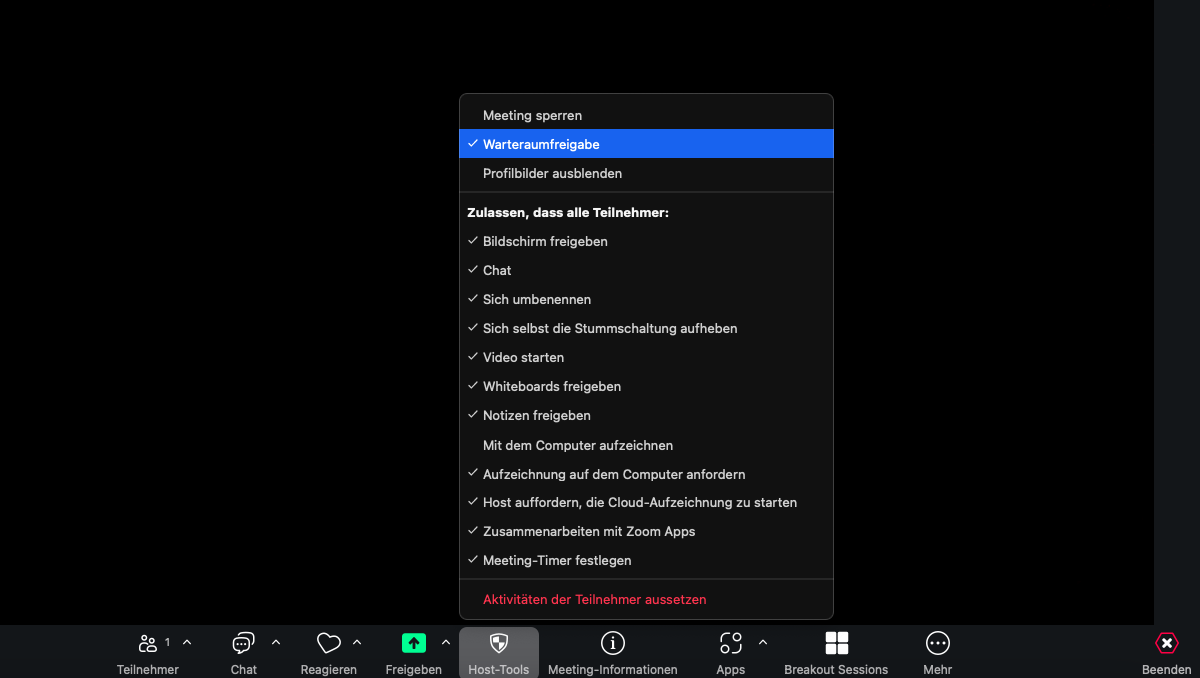Click the Mehr three-dots icon
The width and height of the screenshot is (1200, 678).
coord(937,643)
